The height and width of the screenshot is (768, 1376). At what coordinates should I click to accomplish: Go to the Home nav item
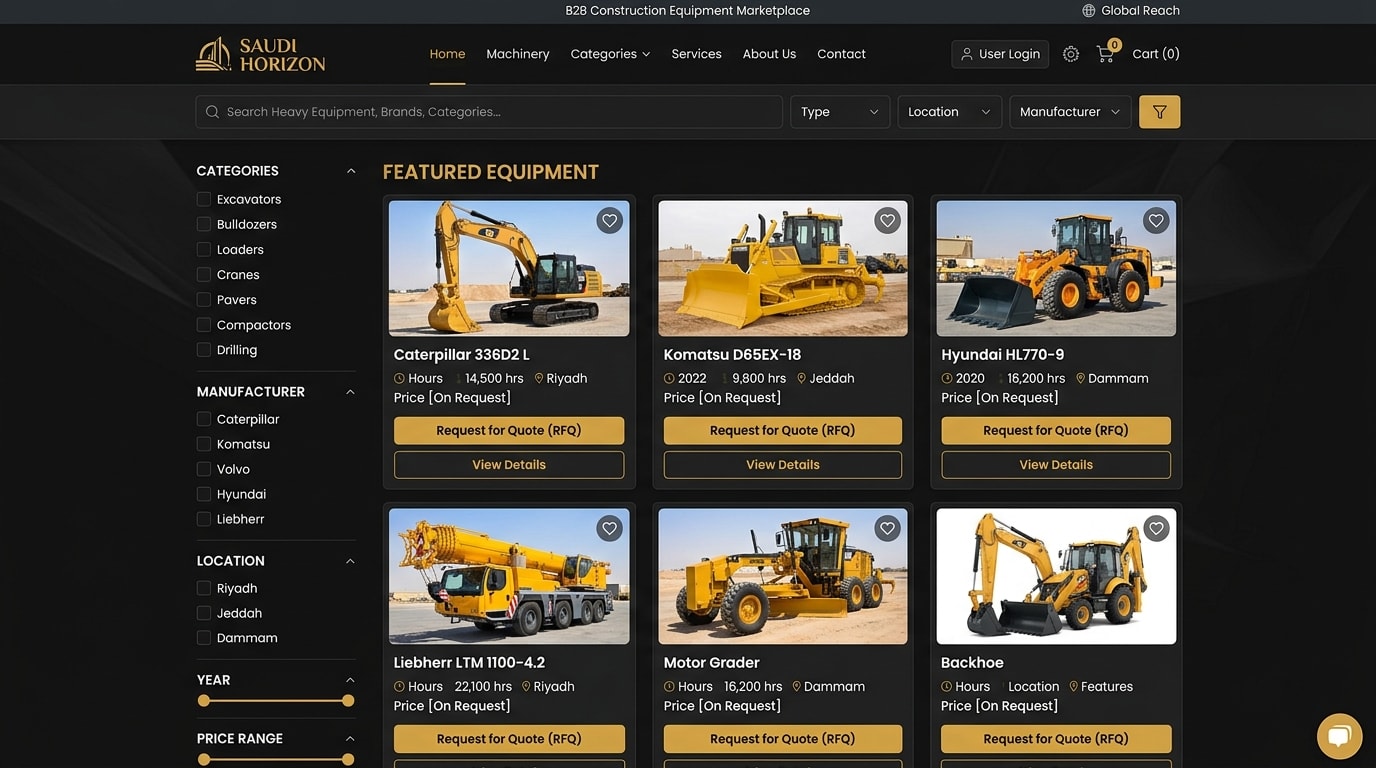click(x=447, y=54)
